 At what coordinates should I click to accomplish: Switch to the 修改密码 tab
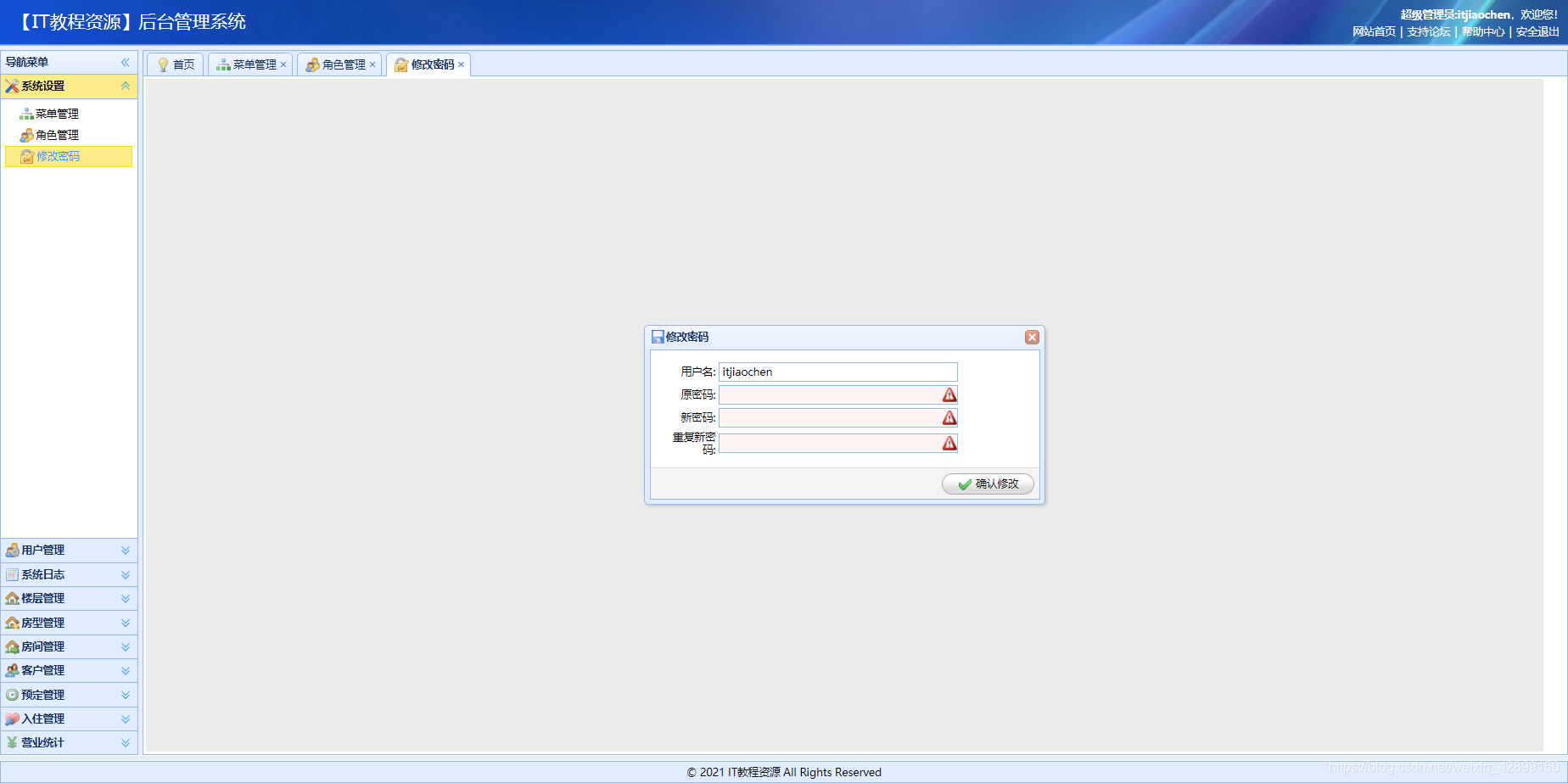428,64
